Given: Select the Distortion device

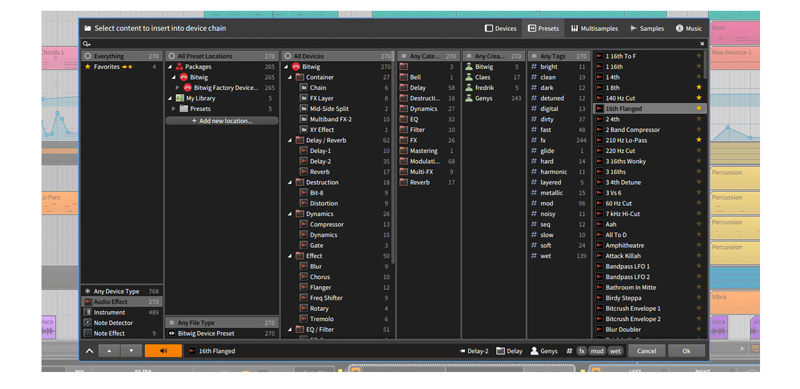Looking at the screenshot, I should 337,203.
